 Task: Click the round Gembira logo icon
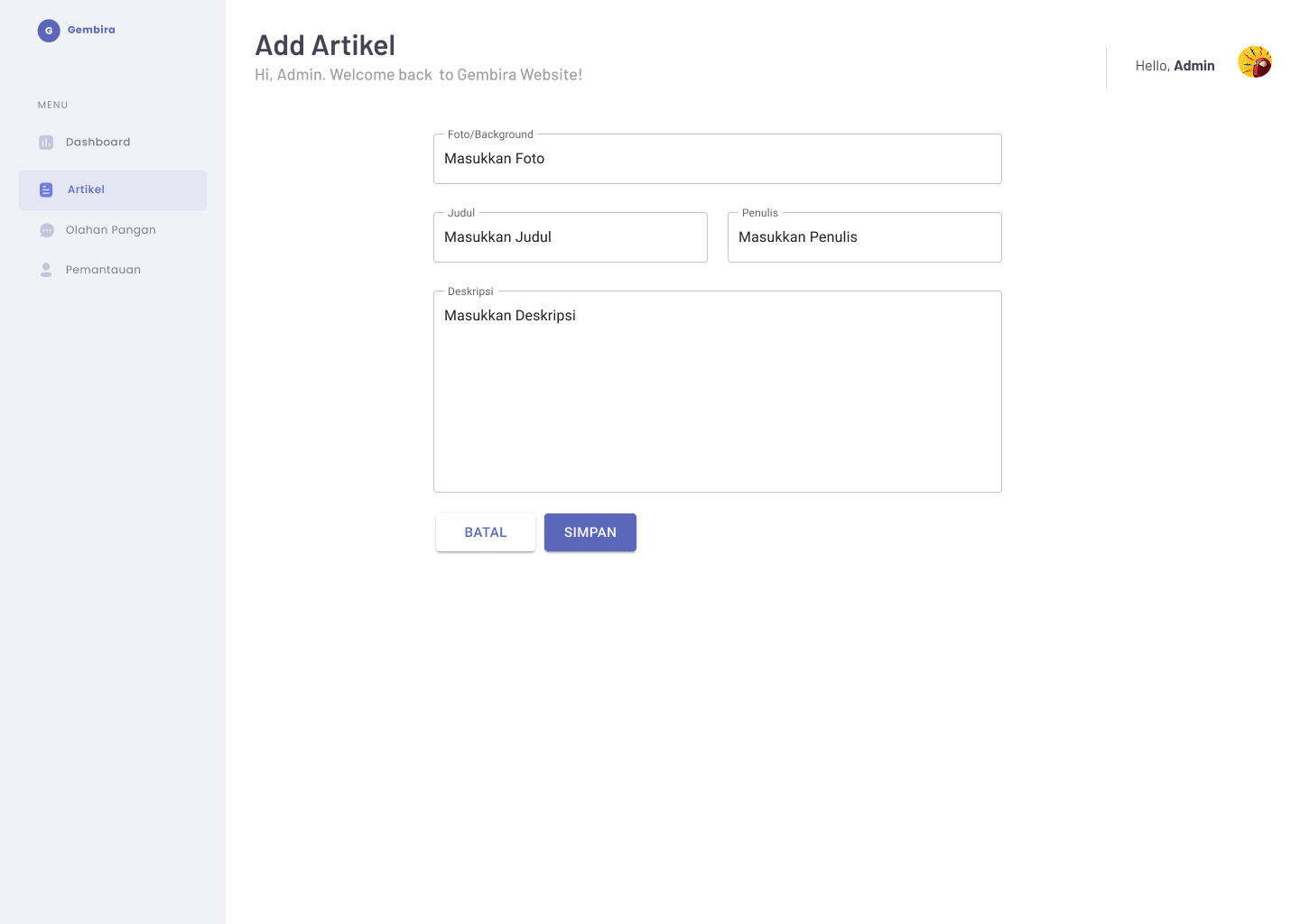[x=49, y=31]
